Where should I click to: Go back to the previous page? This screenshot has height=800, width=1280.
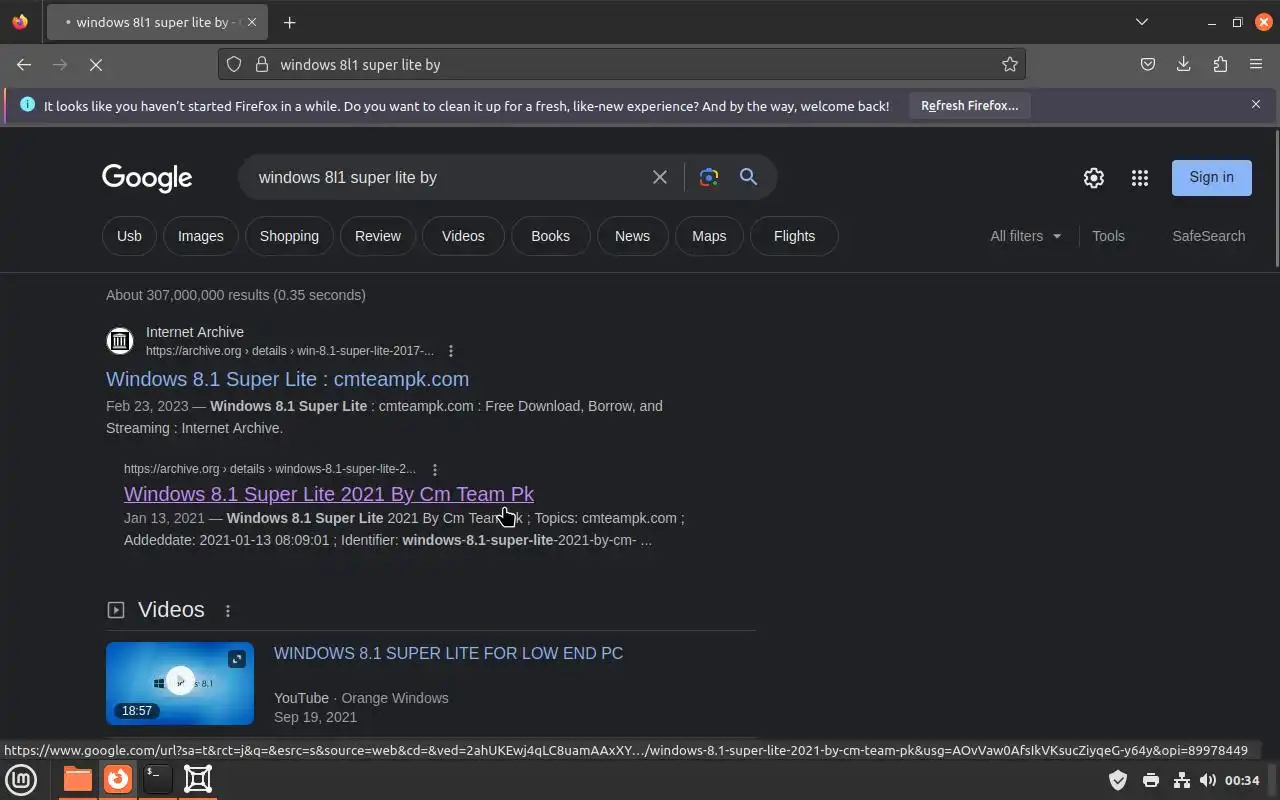point(24,64)
